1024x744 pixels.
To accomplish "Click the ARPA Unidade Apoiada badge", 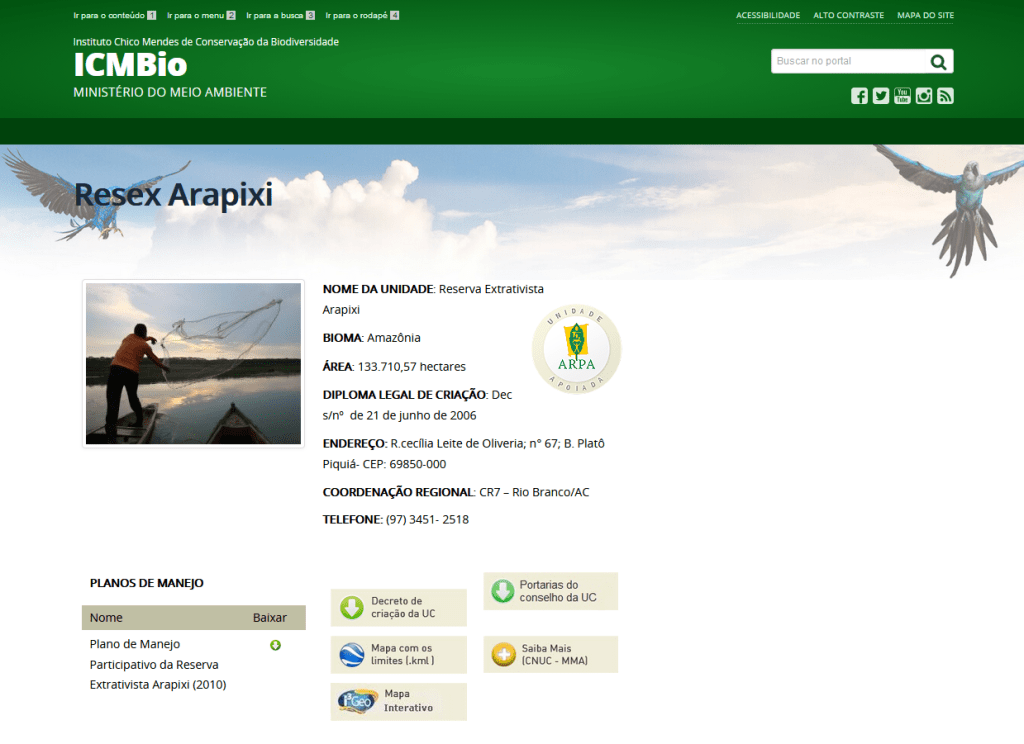I will 576,350.
